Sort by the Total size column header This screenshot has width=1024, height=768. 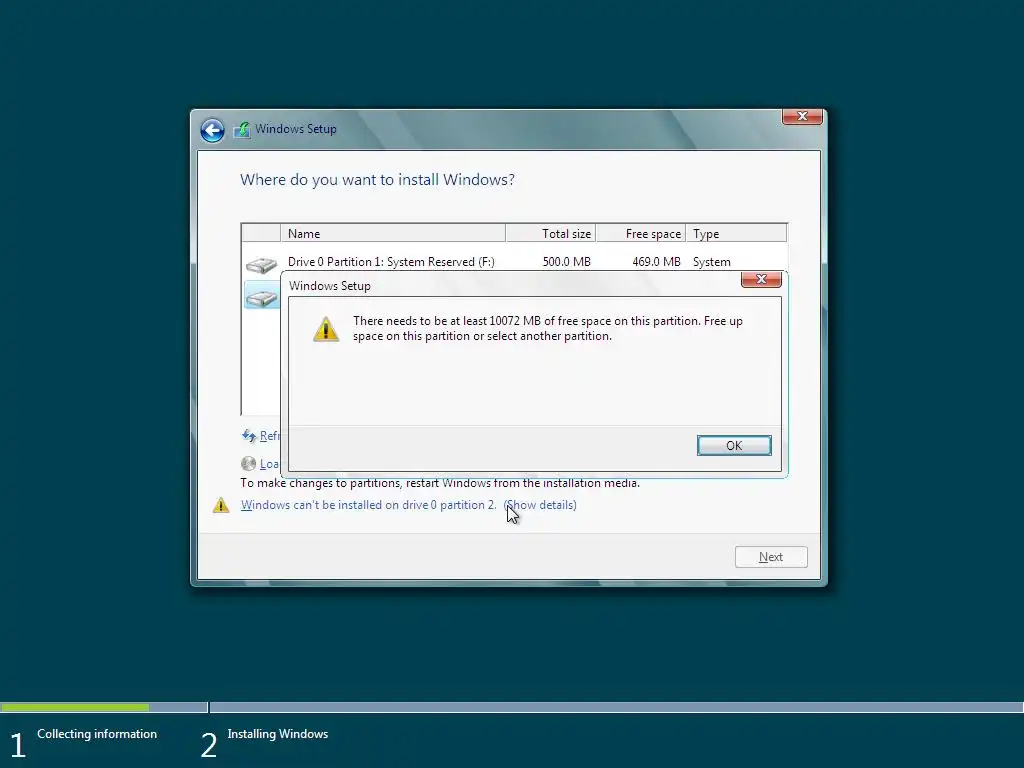pyautogui.click(x=551, y=233)
